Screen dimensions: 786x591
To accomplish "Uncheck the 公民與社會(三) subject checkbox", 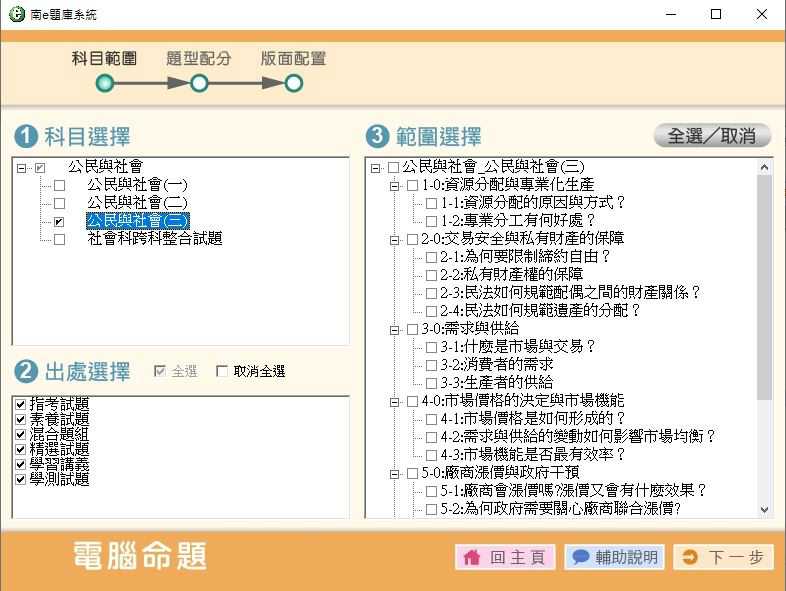I will point(60,222).
